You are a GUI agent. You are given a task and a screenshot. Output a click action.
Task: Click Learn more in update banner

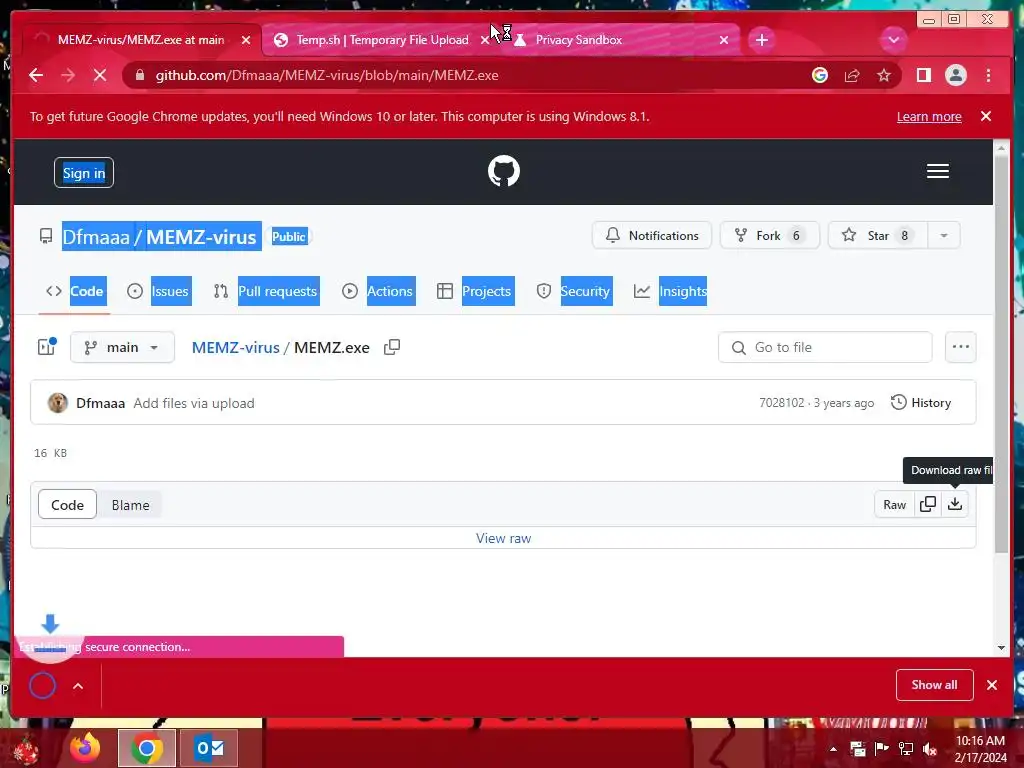[x=929, y=117]
